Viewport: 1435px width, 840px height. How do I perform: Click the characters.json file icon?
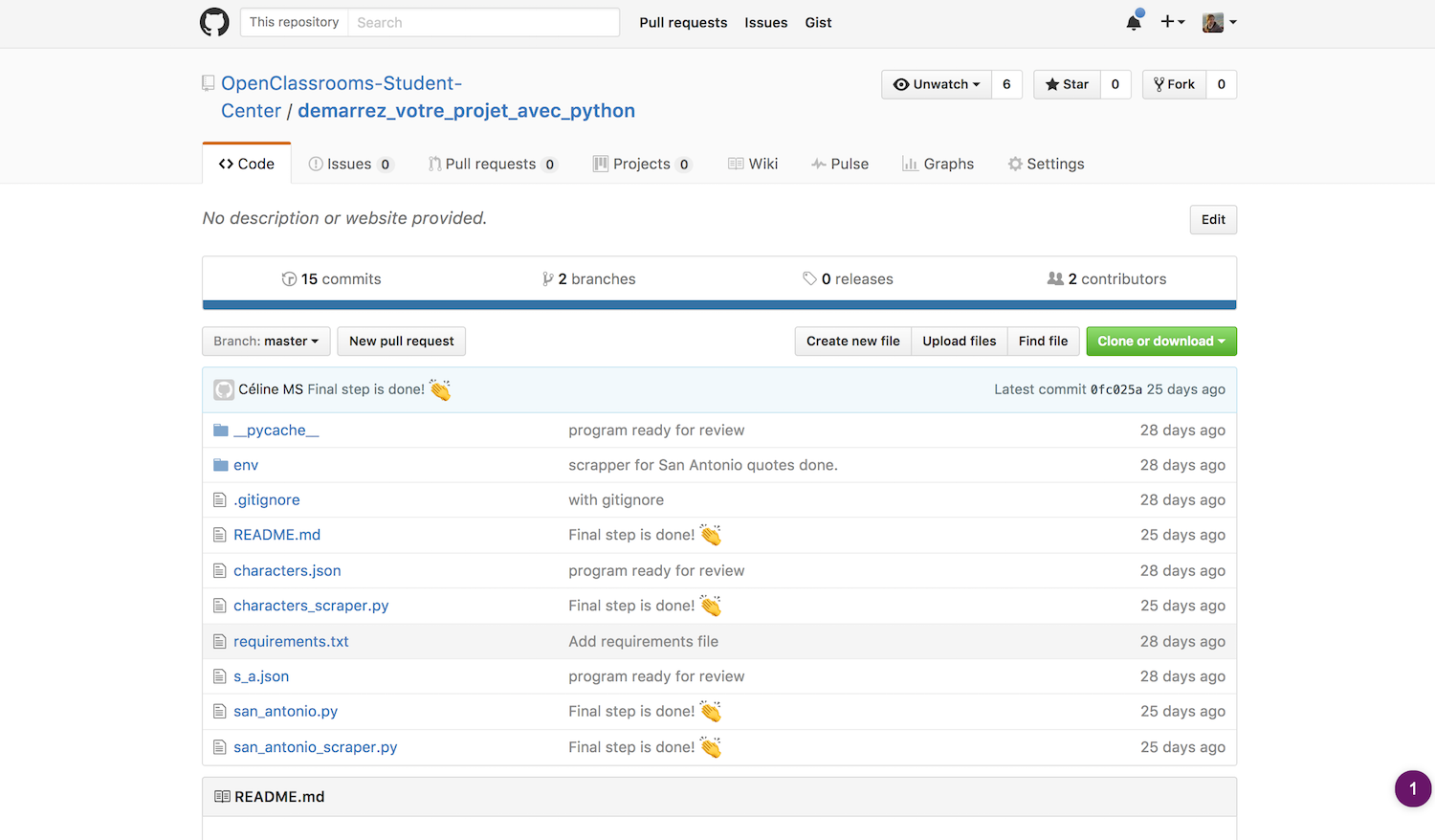(220, 571)
